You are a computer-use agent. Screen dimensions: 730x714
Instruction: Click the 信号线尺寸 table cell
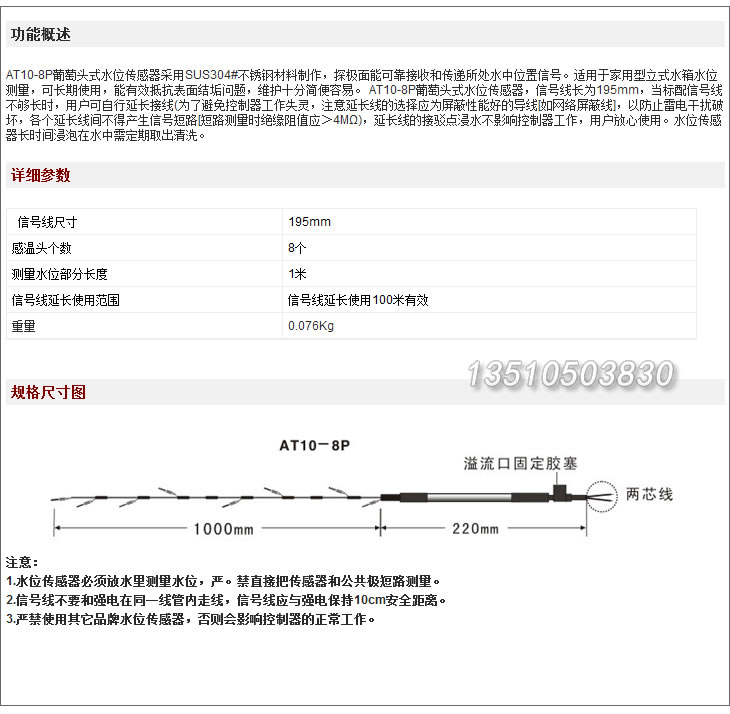click(x=144, y=222)
